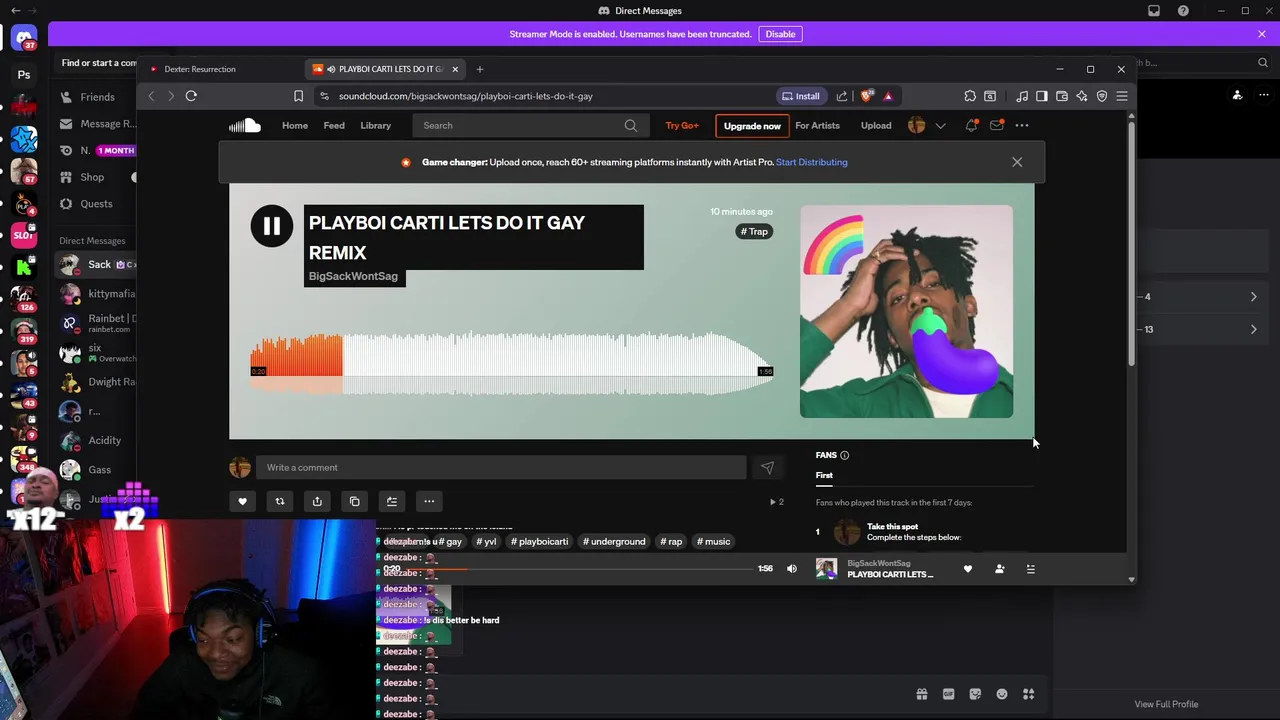Seek in the track waveform
The image size is (1280, 720).
pos(511,364)
